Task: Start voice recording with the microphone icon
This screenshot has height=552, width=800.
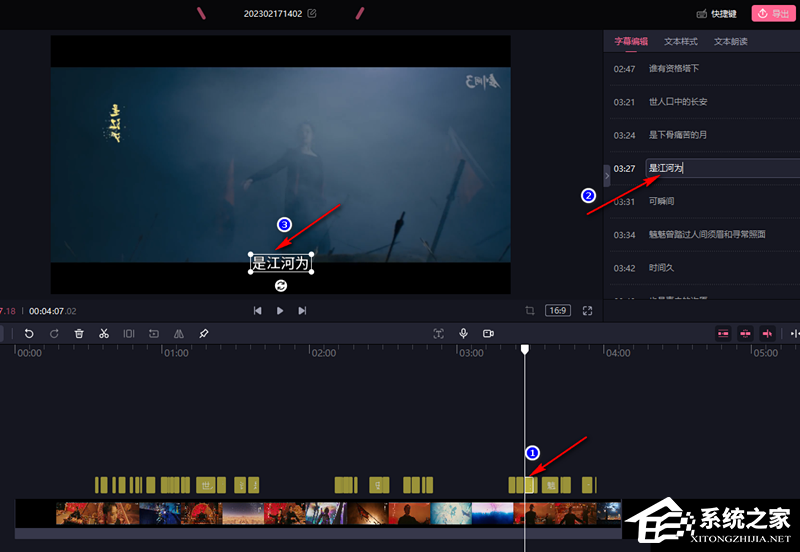Action: 463,334
